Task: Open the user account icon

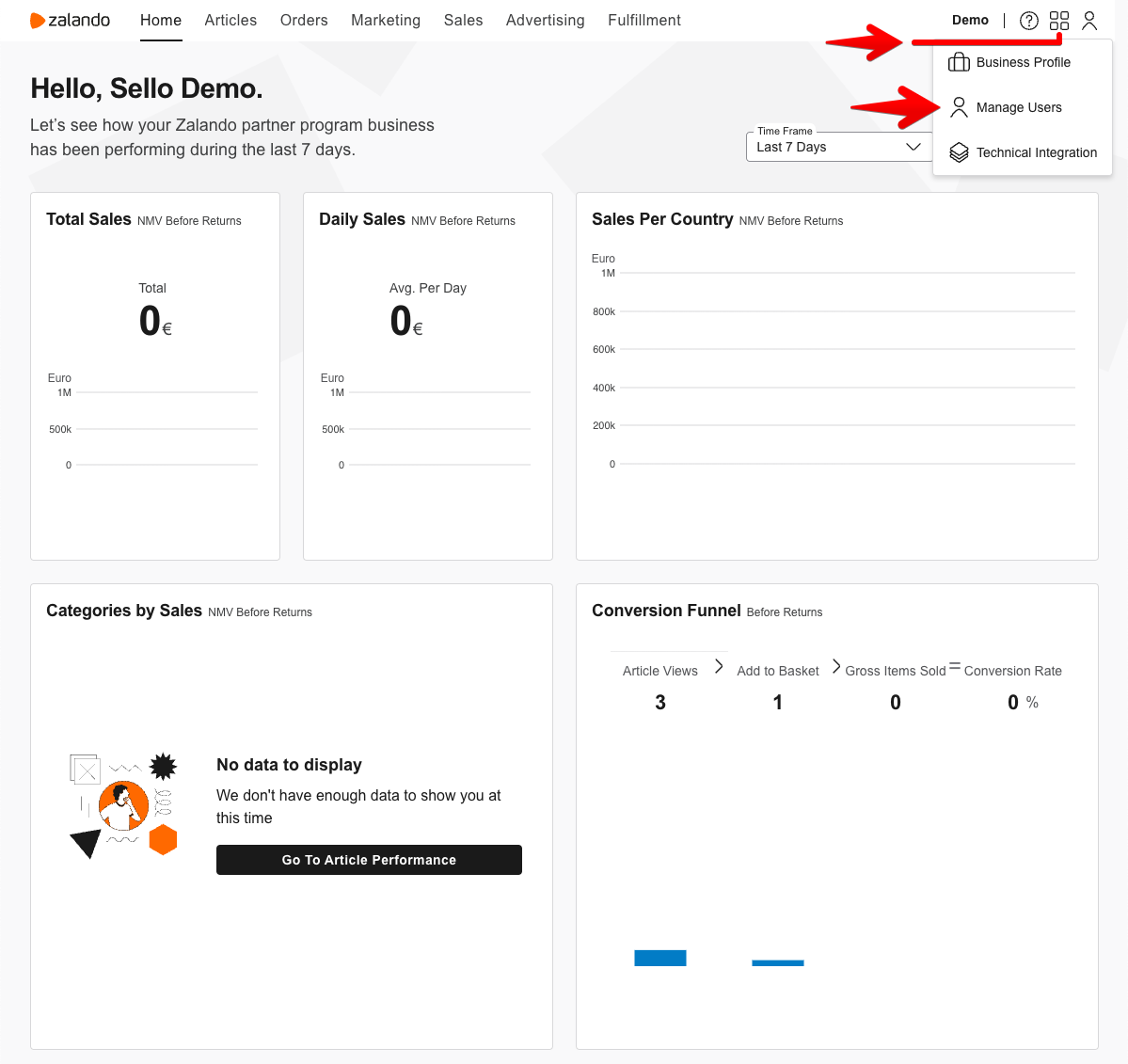Action: click(x=1089, y=20)
